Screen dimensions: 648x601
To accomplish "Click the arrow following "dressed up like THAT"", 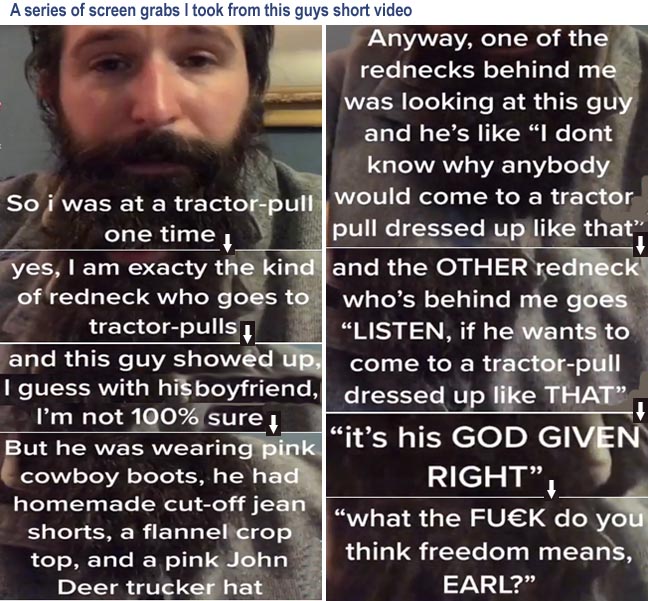I will point(640,410).
